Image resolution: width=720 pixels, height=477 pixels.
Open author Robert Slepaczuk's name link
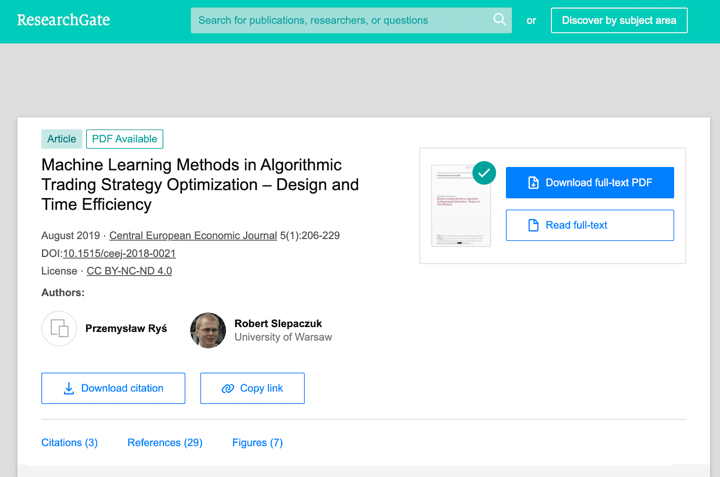[278, 324]
